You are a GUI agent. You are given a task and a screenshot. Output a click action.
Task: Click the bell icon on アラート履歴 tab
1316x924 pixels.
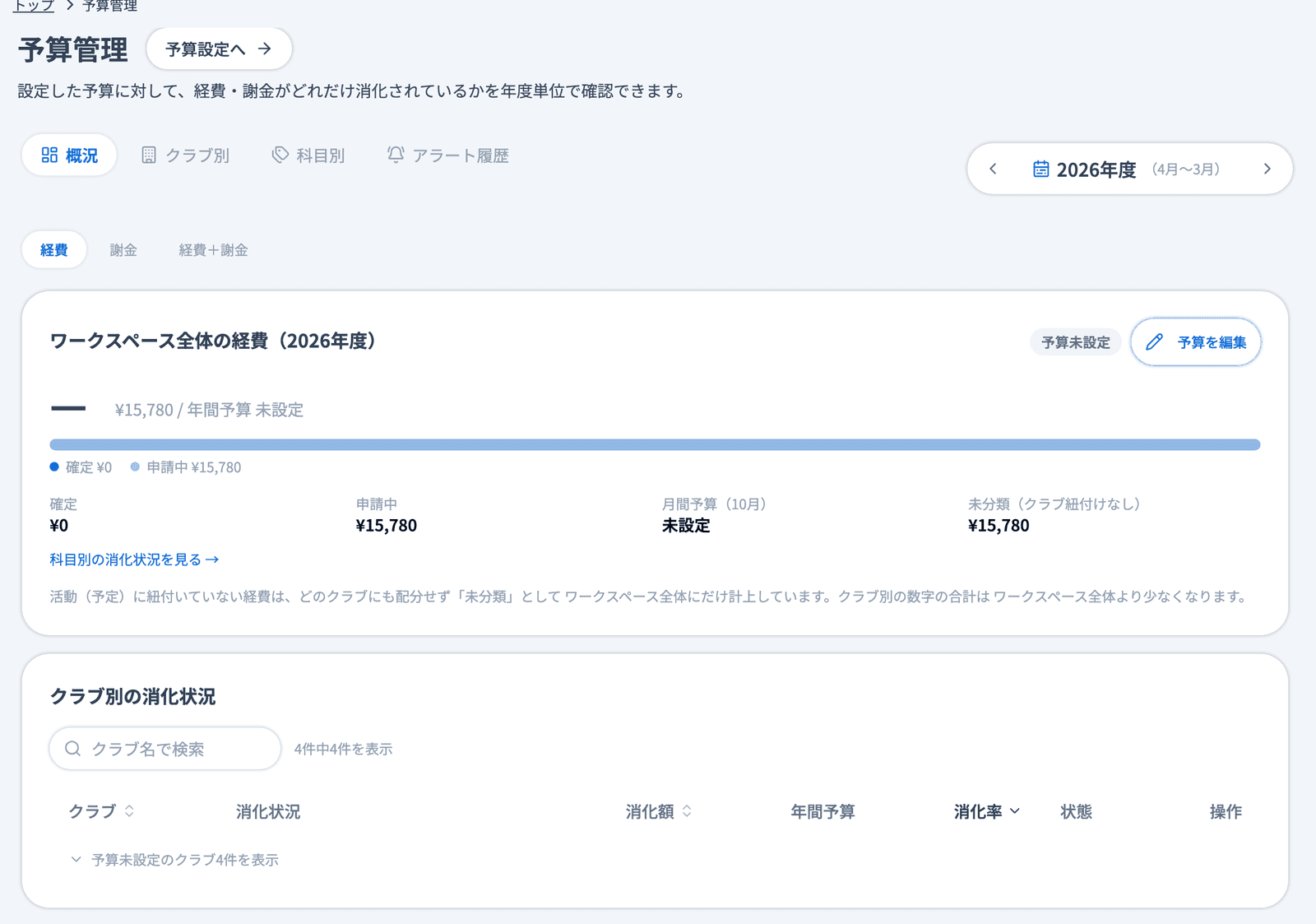click(x=396, y=155)
